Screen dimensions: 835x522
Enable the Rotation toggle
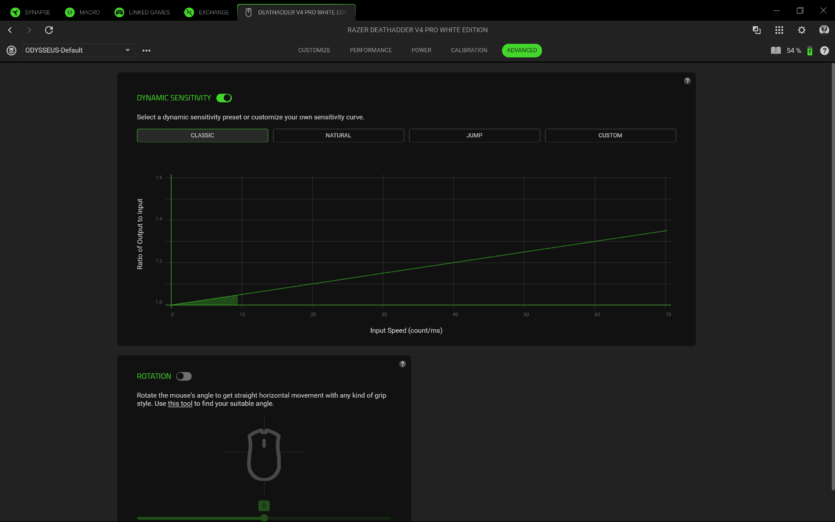(183, 376)
